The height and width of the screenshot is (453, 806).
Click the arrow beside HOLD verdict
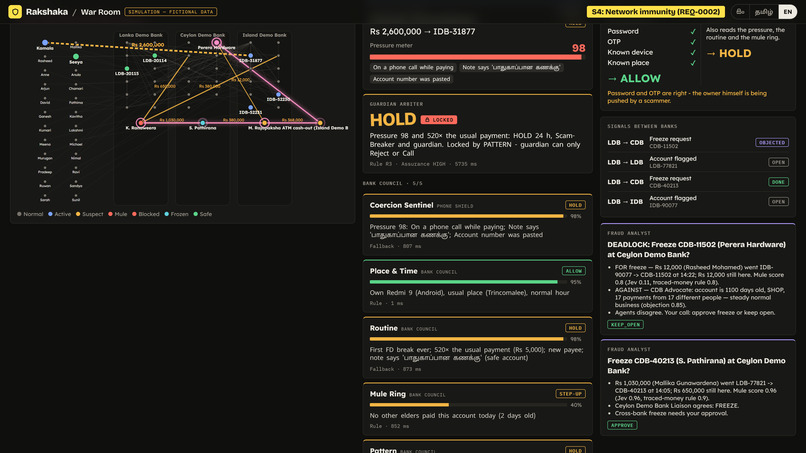tap(710, 53)
